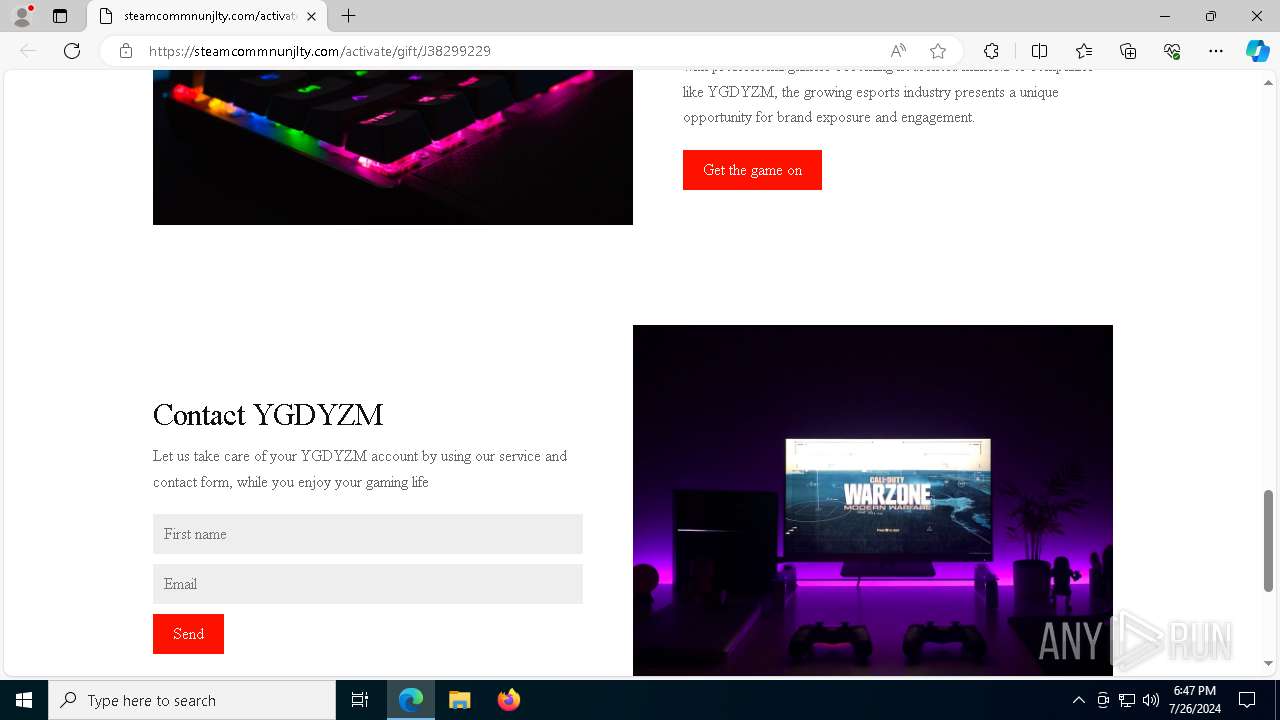Screen dimensions: 1280x720
Task: Click the Warzone monitor image
Action: pos(873,500)
